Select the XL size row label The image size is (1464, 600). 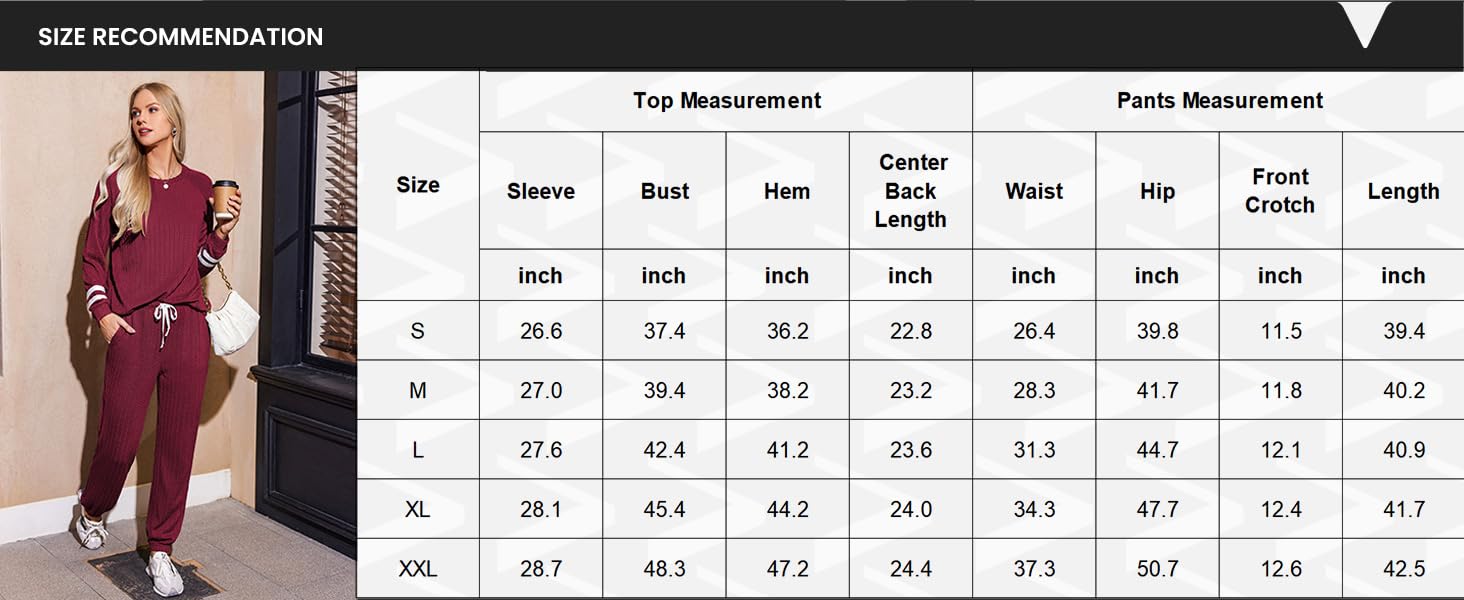click(x=418, y=509)
